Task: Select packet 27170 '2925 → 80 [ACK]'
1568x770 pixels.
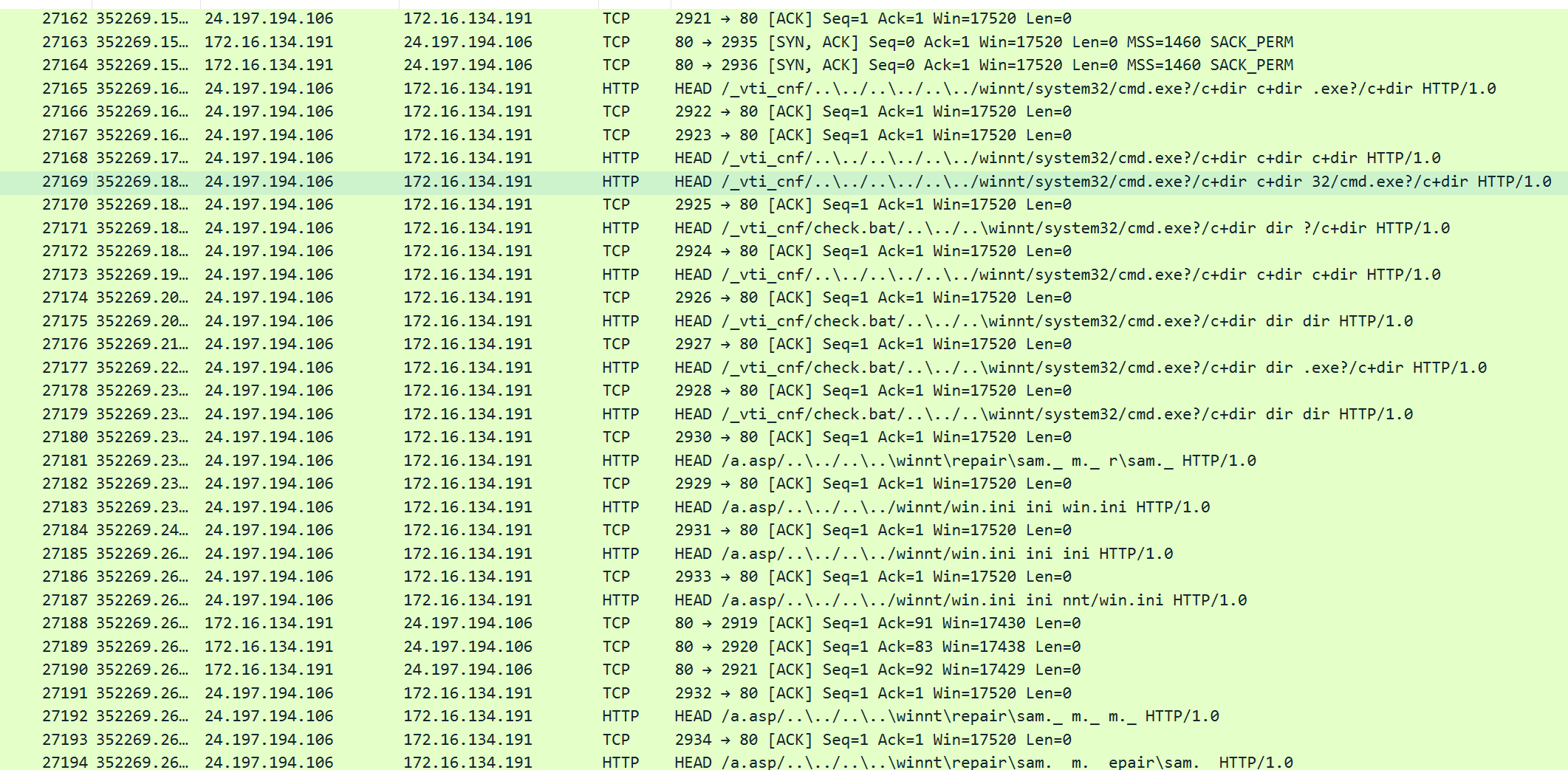Action: pyautogui.click(x=784, y=204)
